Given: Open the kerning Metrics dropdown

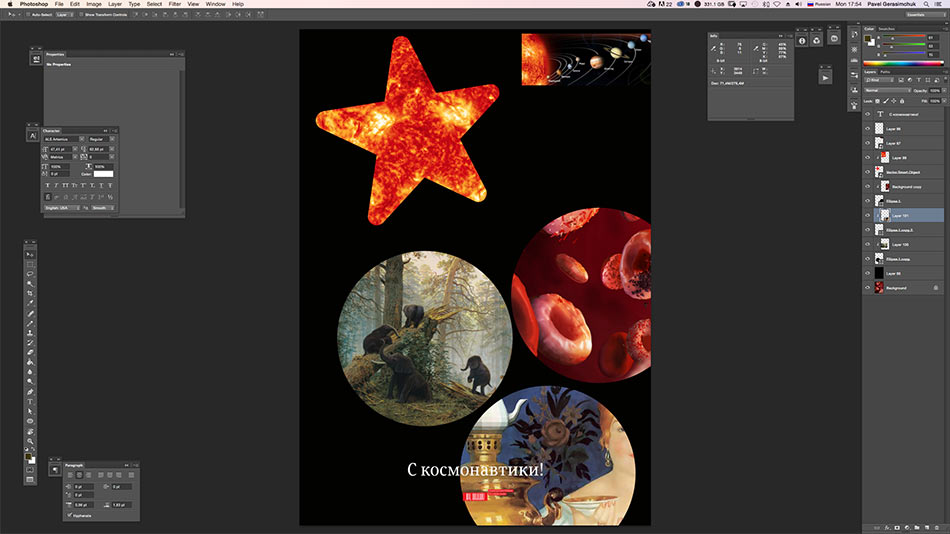Looking at the screenshot, I should [75, 157].
